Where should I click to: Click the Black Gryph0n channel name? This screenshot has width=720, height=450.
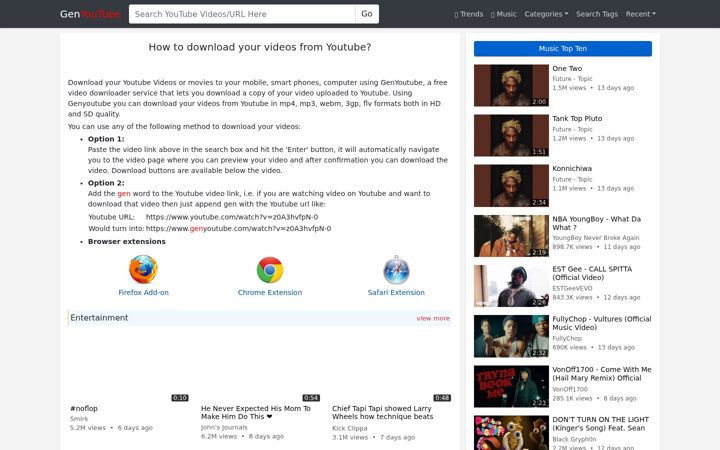click(x=574, y=439)
